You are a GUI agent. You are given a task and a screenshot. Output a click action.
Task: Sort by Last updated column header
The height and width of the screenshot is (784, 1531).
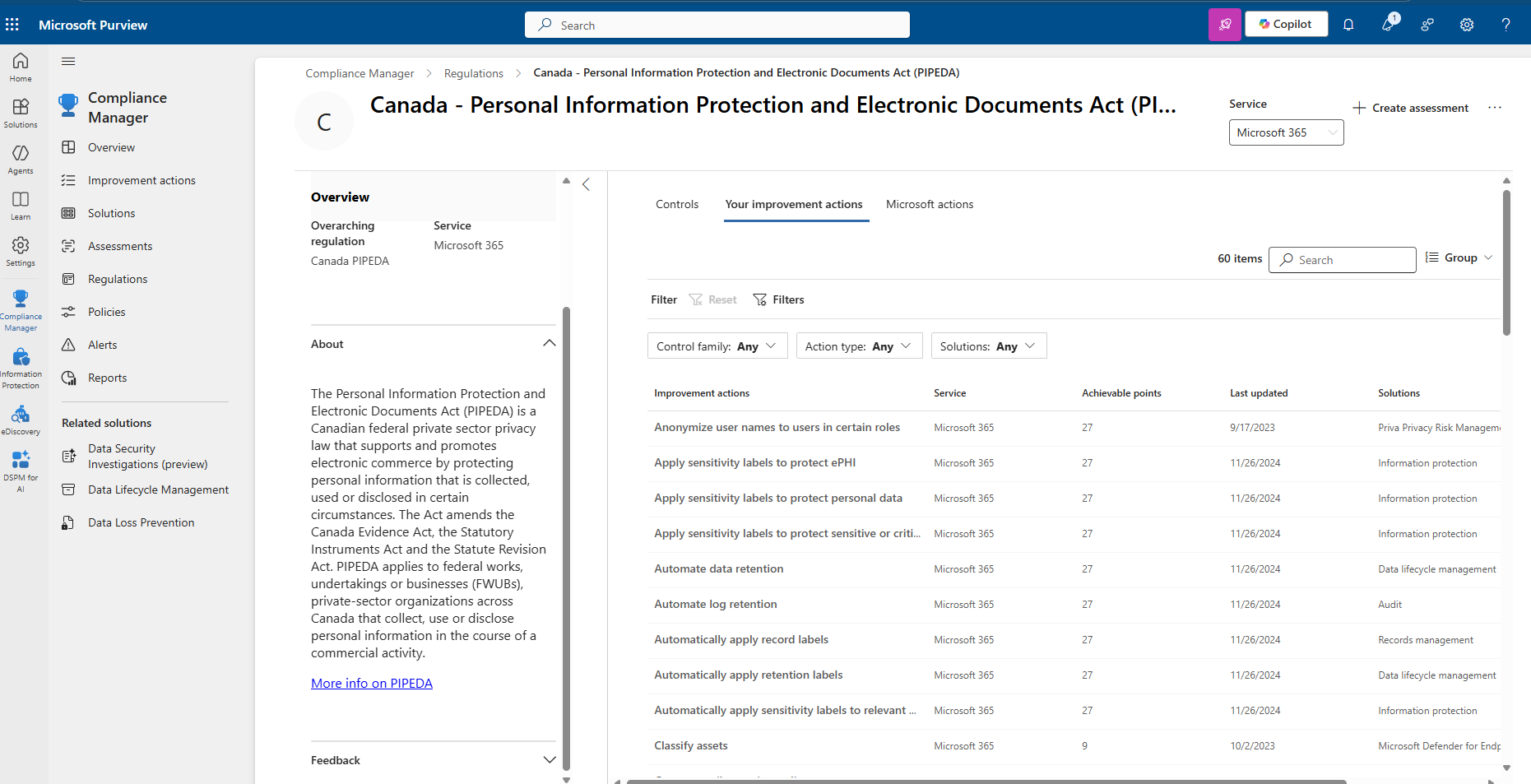pyautogui.click(x=1259, y=393)
